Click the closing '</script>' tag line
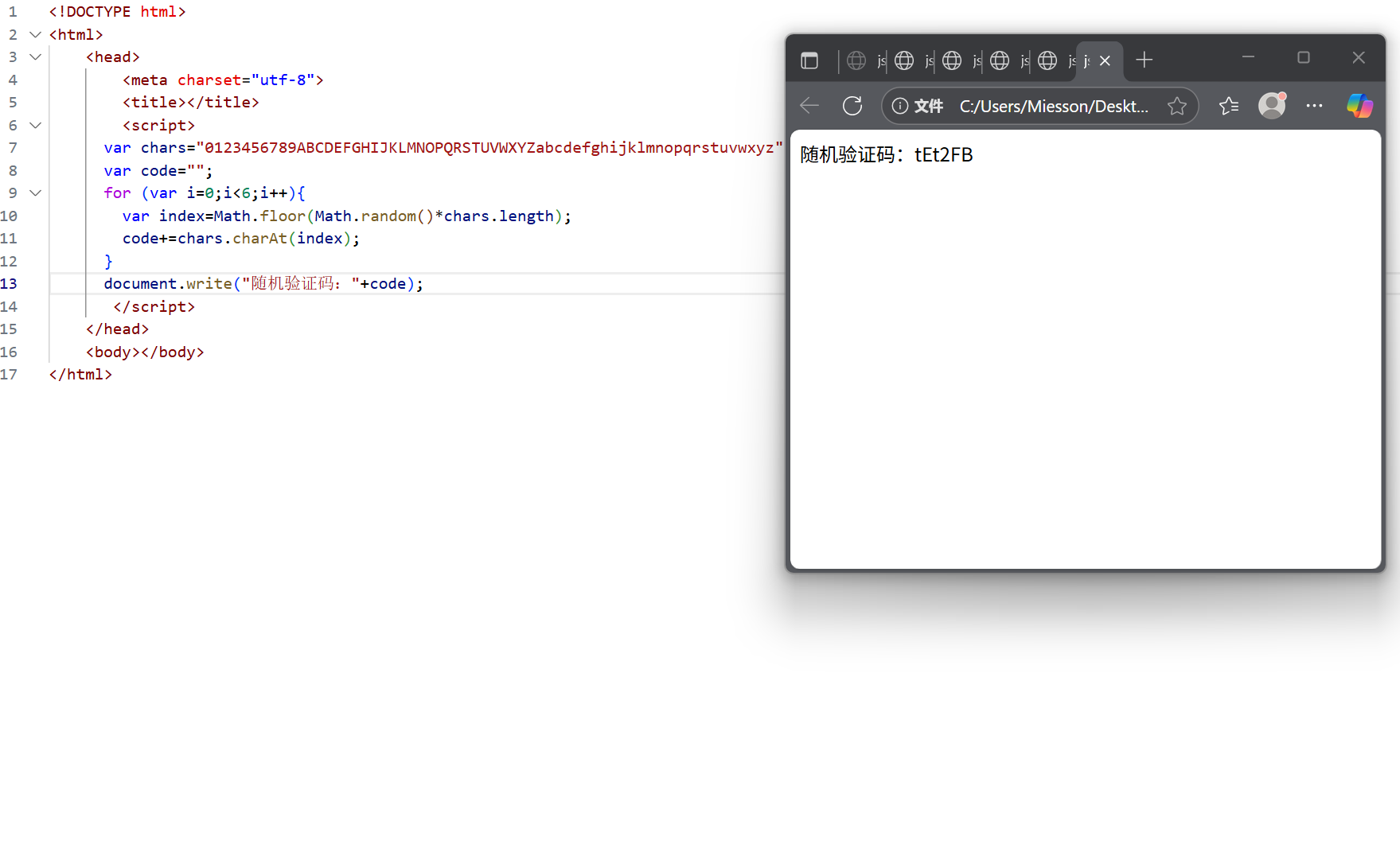This screenshot has height=856, width=1400. pos(154,306)
